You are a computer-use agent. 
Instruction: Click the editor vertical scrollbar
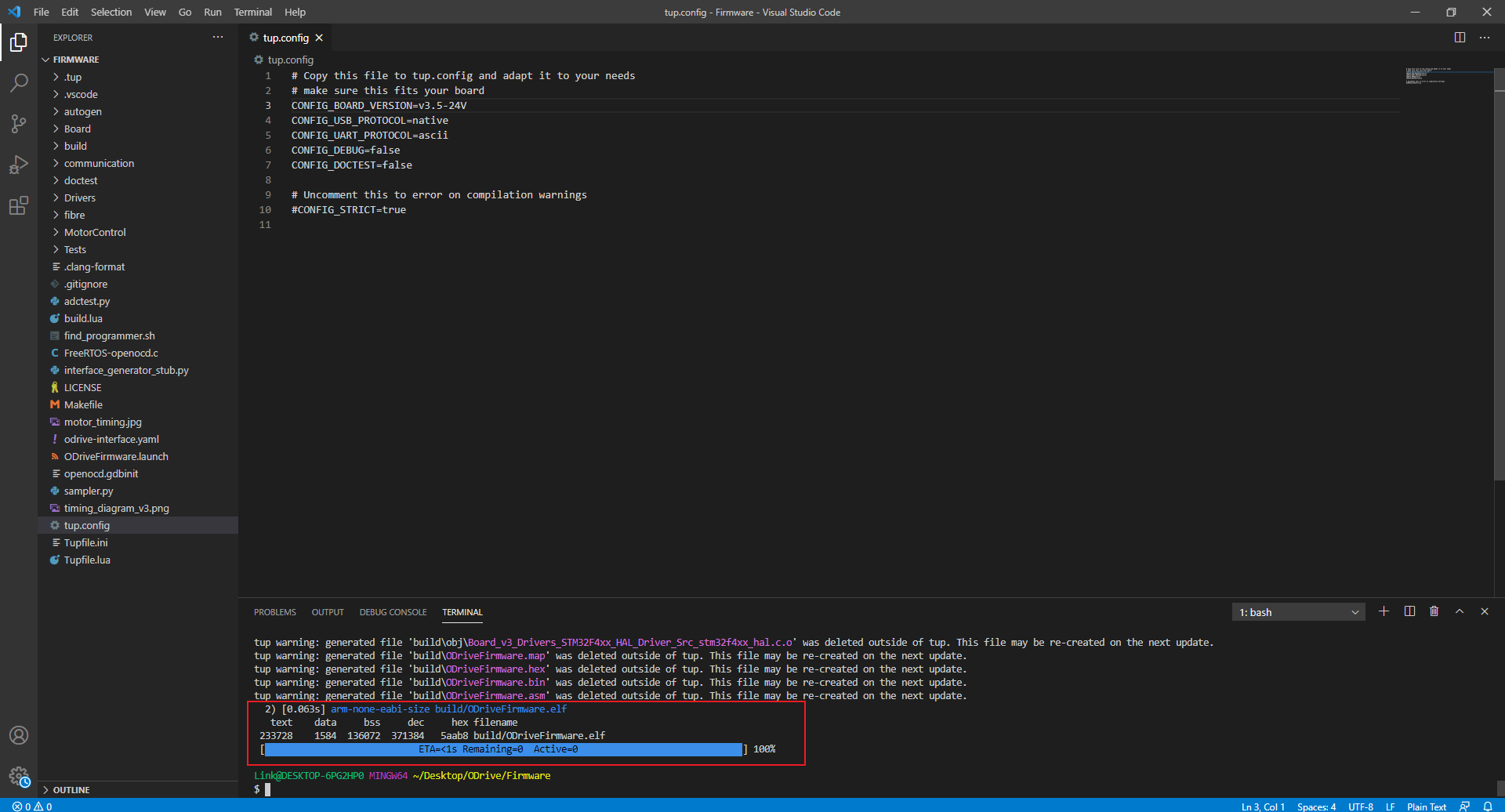1499,274
